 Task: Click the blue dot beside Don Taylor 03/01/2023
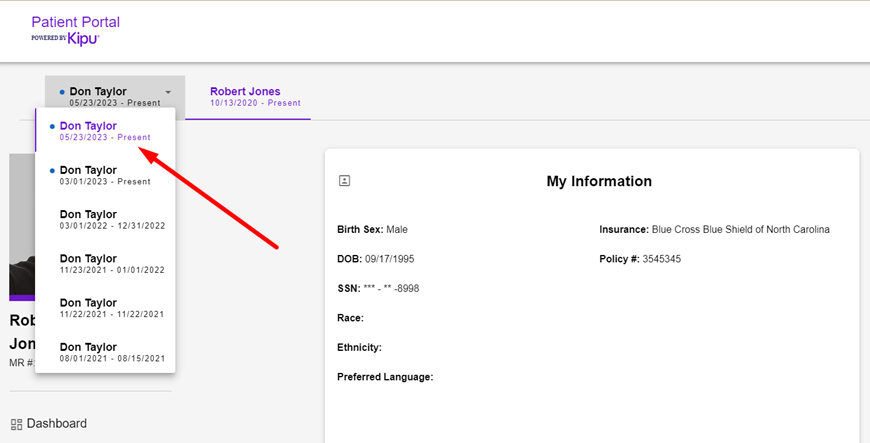[52, 170]
